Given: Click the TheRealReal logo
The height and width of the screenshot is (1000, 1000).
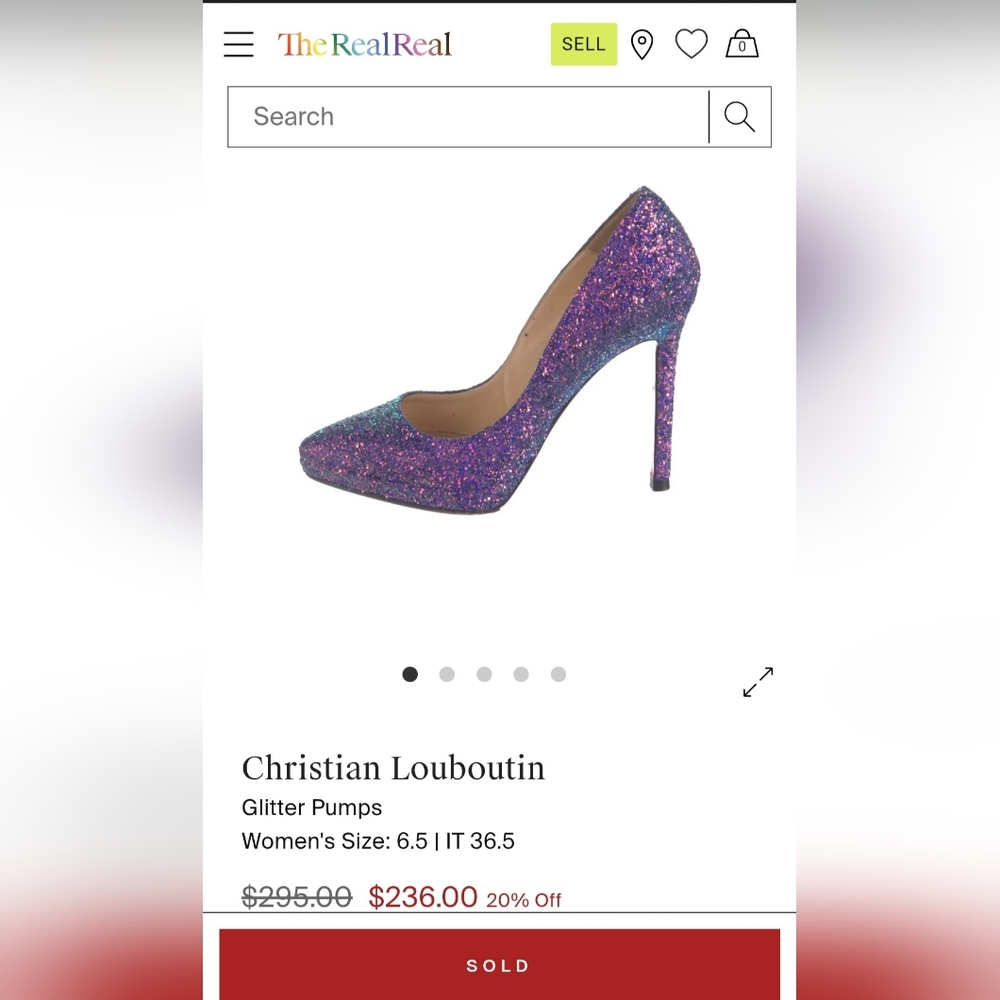Looking at the screenshot, I should [x=364, y=45].
